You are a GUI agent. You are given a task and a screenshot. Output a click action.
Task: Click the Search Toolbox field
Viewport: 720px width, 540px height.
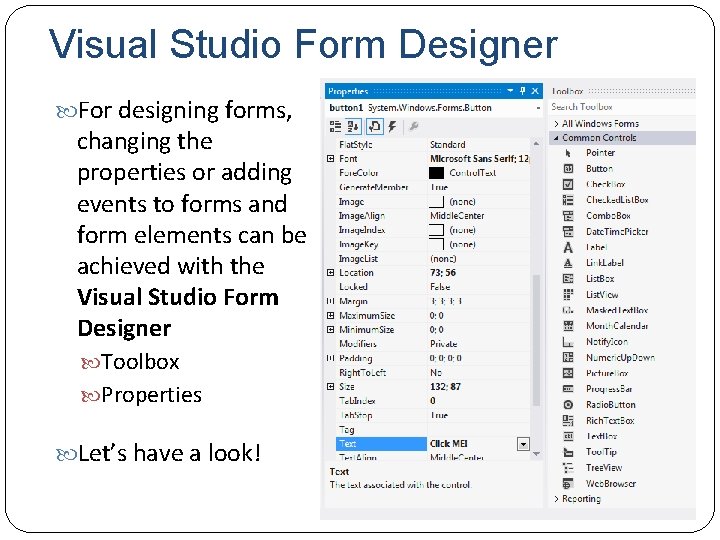(623, 107)
